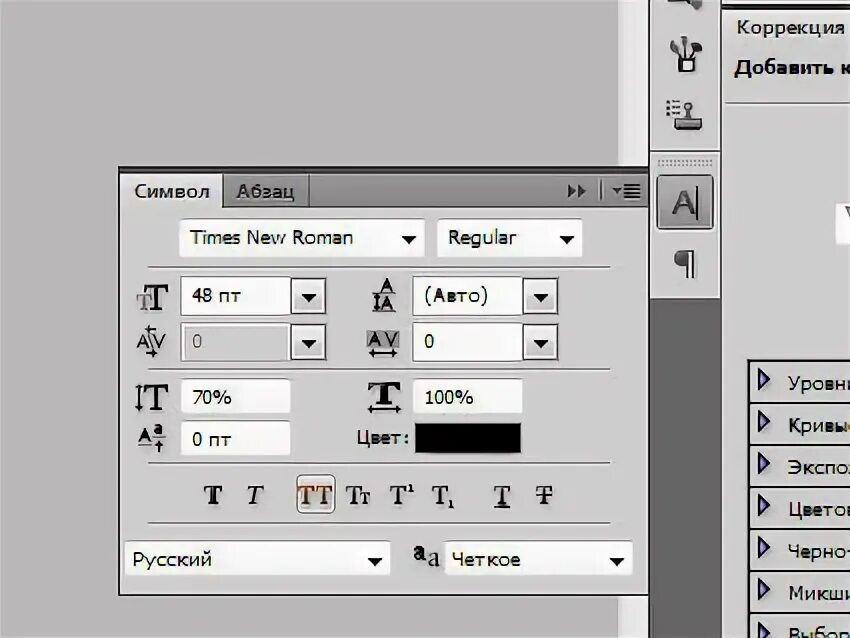Open the Times New Roman font dropdown
The height and width of the screenshot is (638, 850).
coord(408,239)
